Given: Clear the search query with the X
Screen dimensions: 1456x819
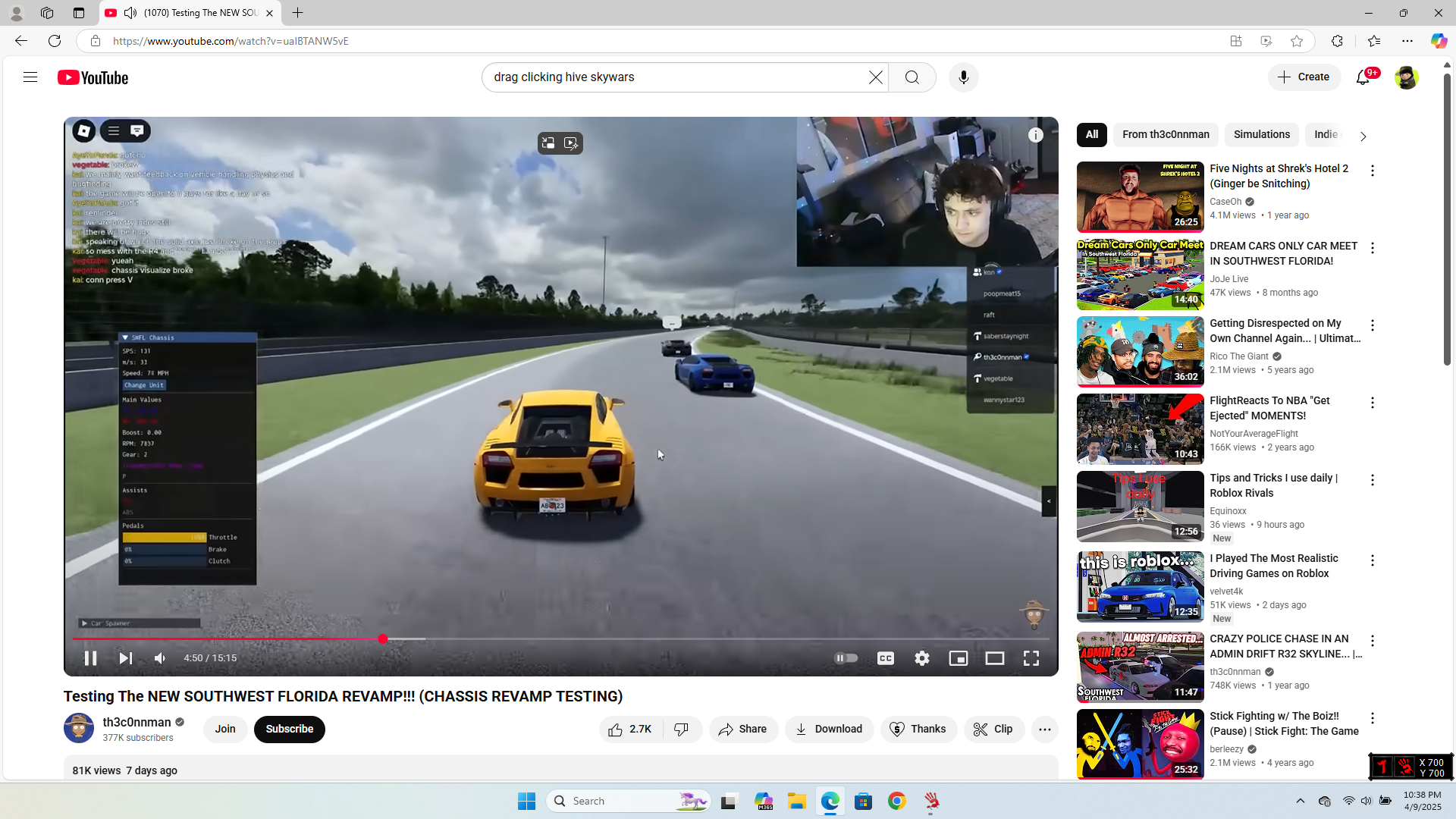Looking at the screenshot, I should click(876, 77).
